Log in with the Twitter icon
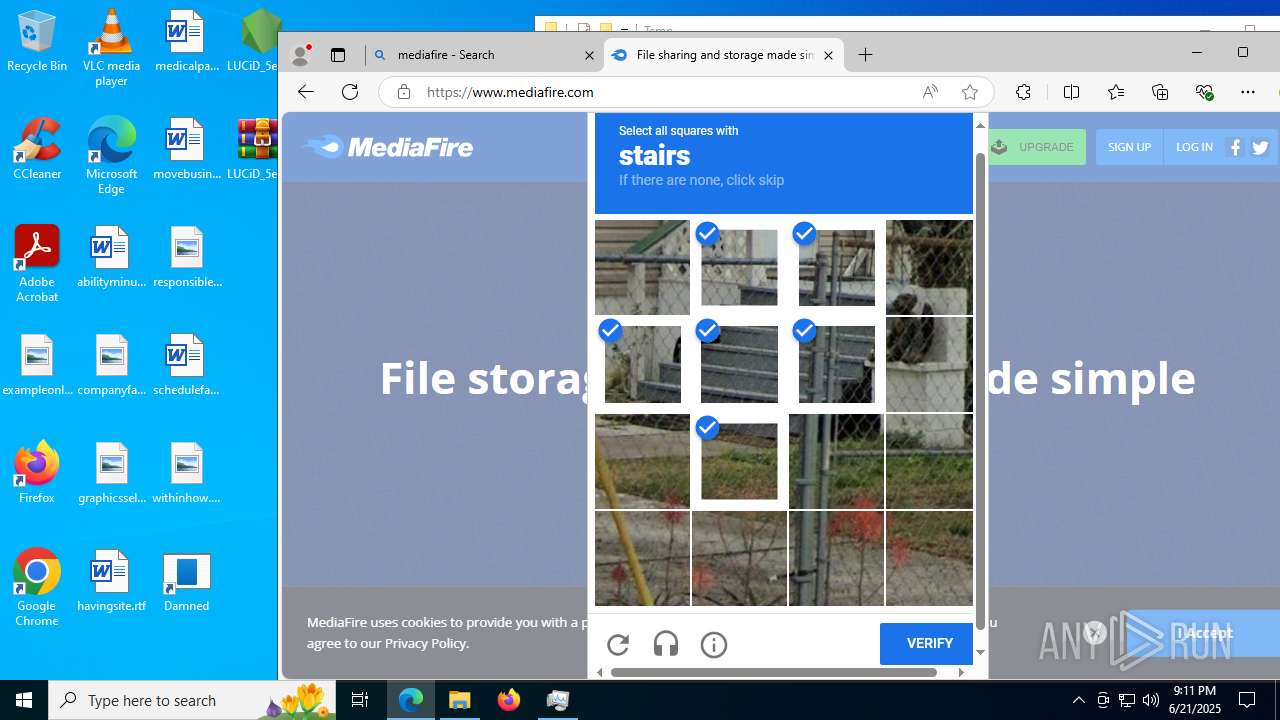Viewport: 1280px width, 720px height. (x=1260, y=147)
